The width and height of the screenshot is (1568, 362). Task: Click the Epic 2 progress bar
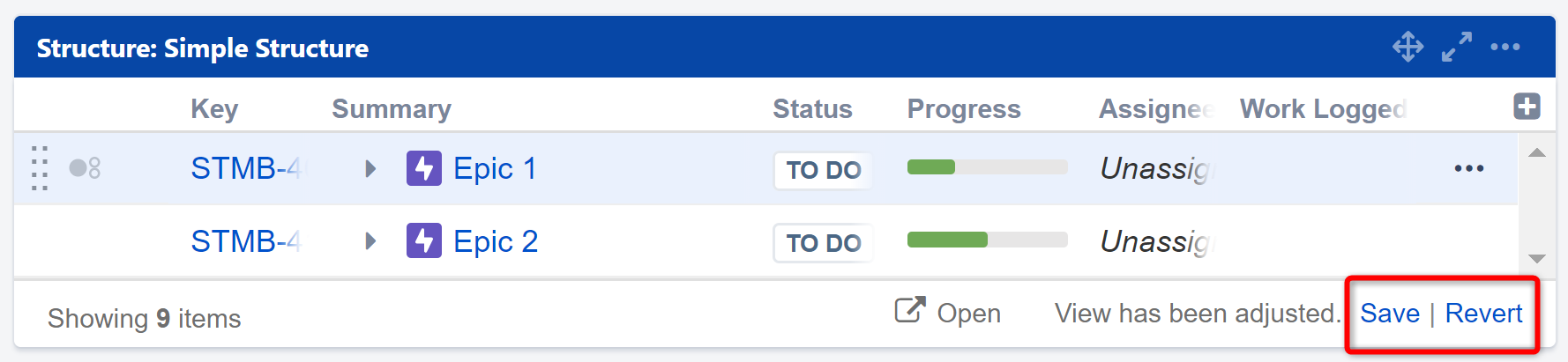(x=987, y=240)
